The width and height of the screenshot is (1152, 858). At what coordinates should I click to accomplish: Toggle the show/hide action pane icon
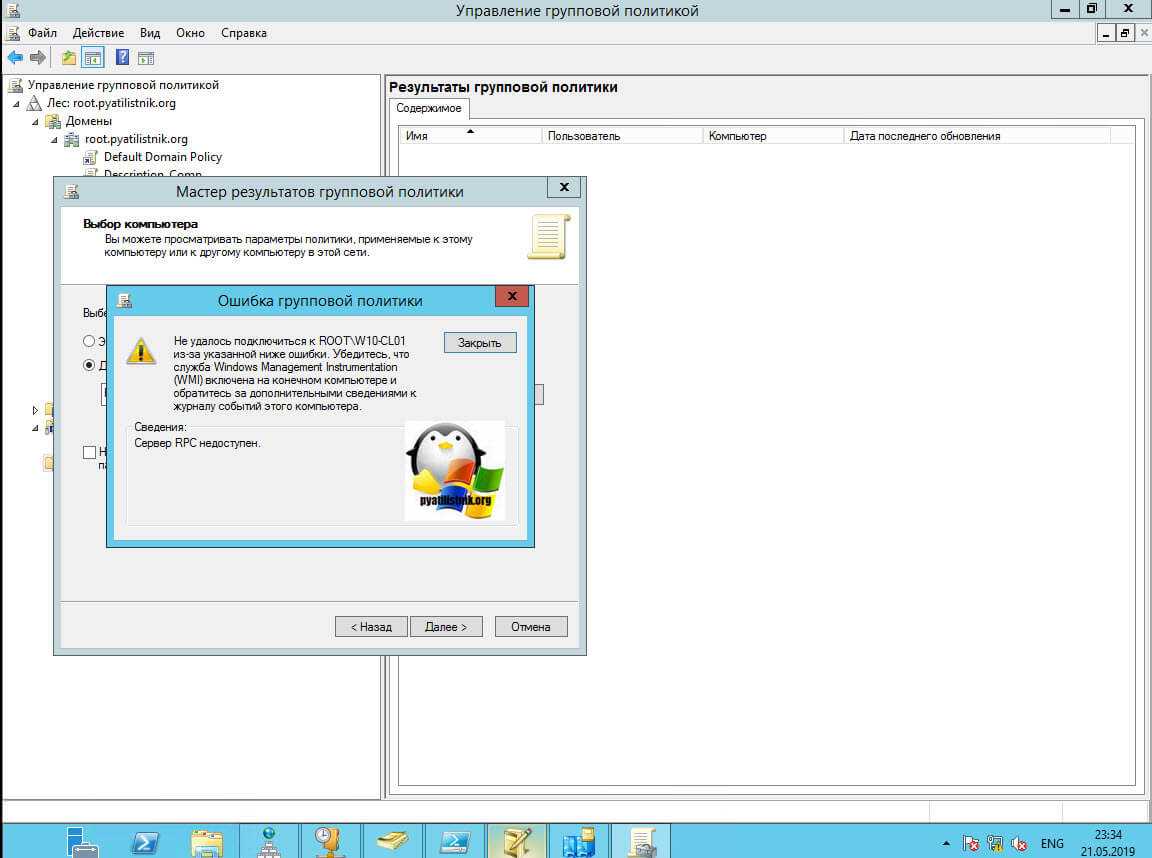(x=146, y=57)
